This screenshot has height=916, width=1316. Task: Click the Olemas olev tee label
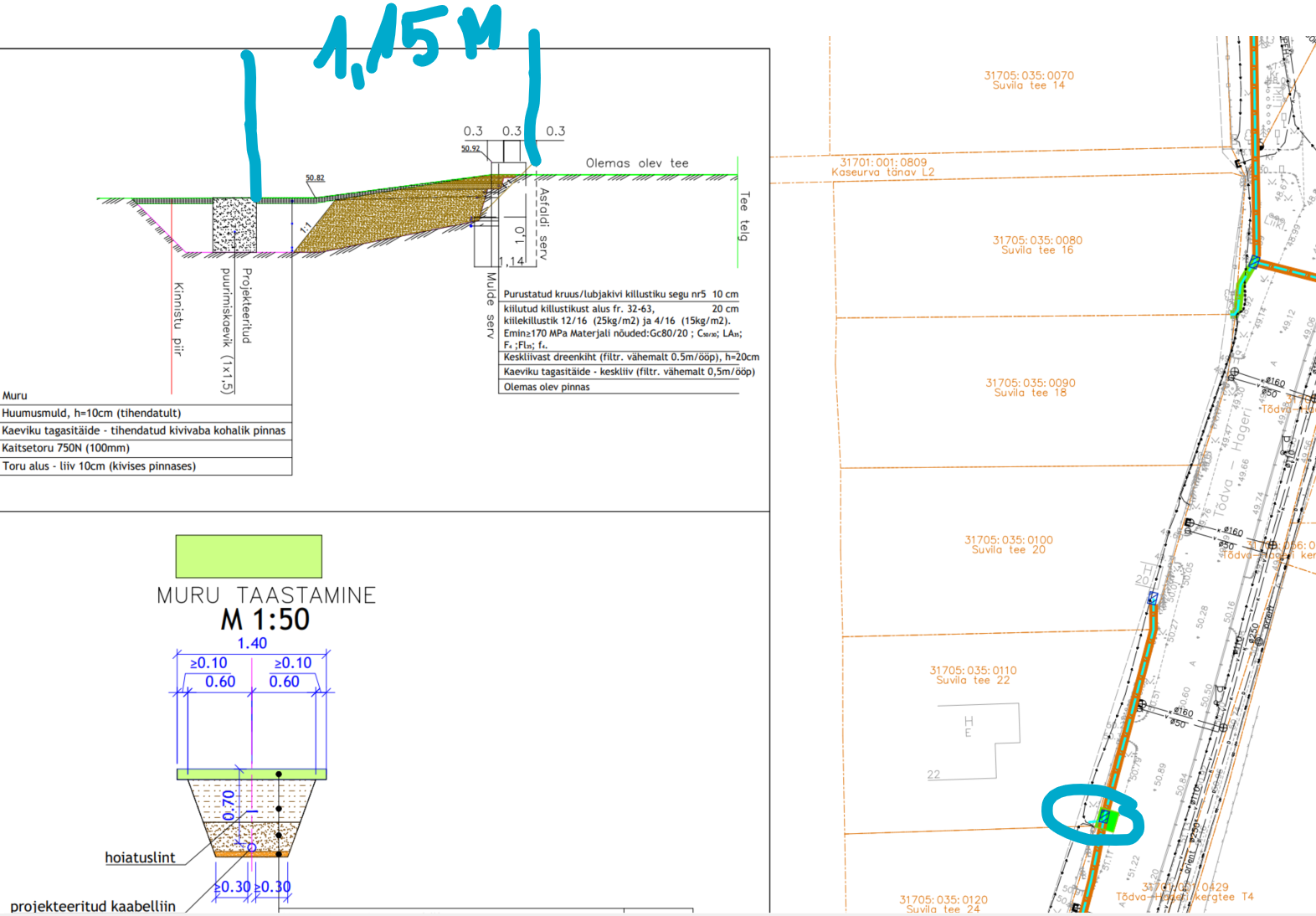point(637,163)
